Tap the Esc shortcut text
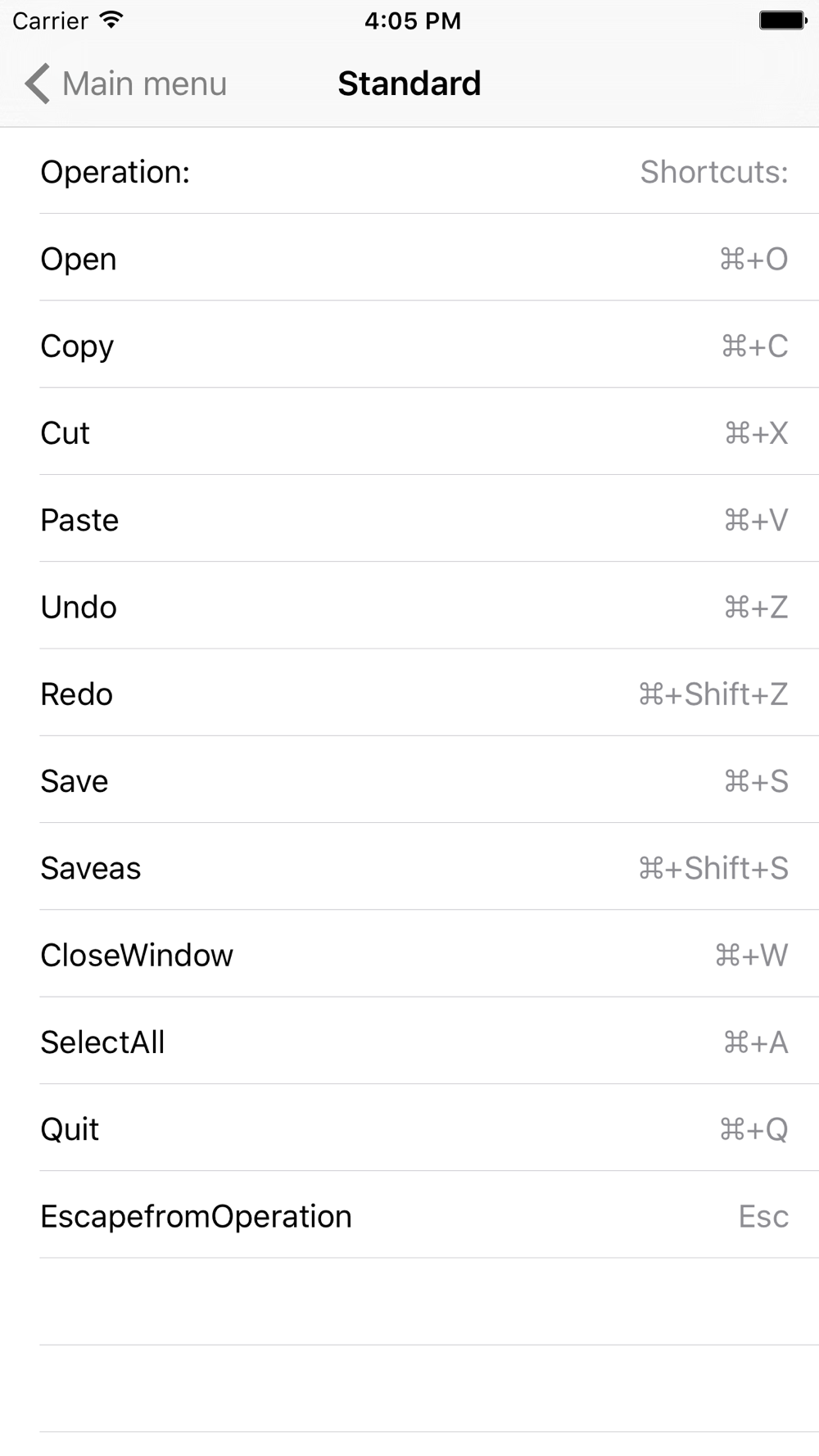This screenshot has height=1456, width=819. 763,1216
